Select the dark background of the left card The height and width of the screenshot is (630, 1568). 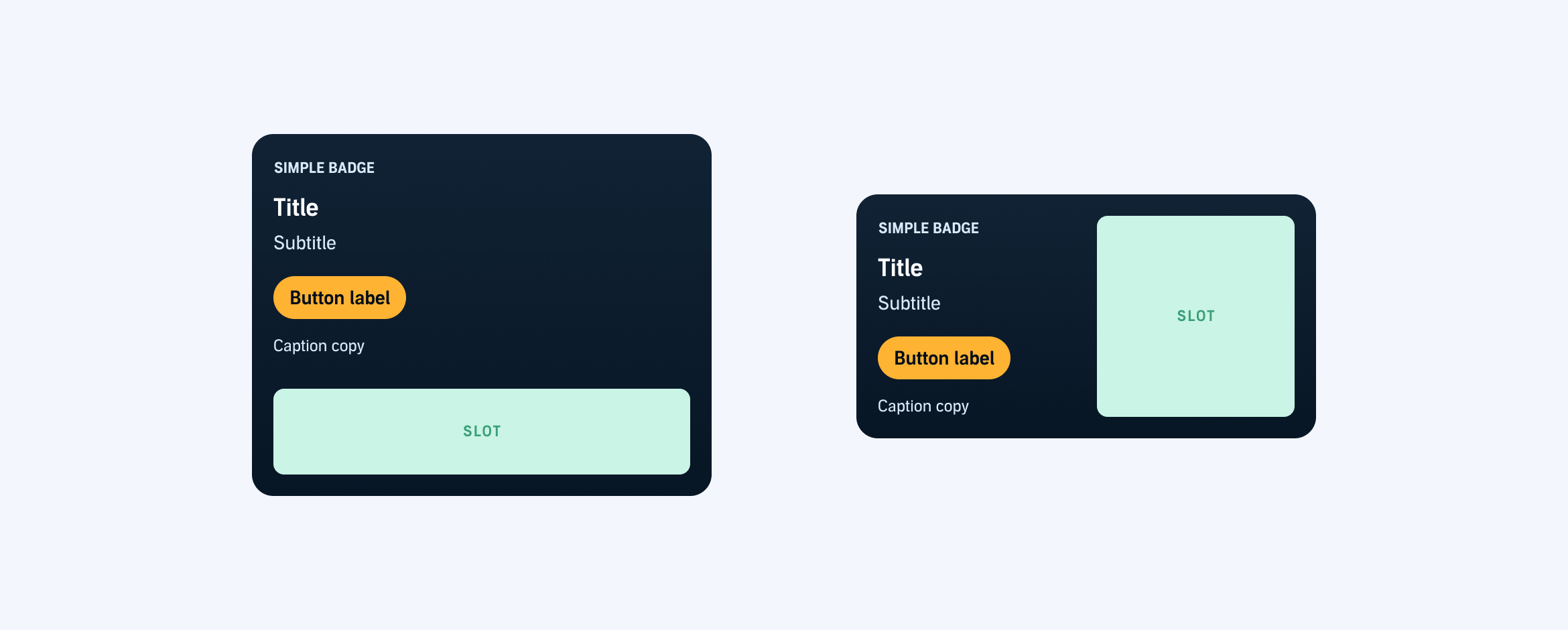[x=570, y=201]
